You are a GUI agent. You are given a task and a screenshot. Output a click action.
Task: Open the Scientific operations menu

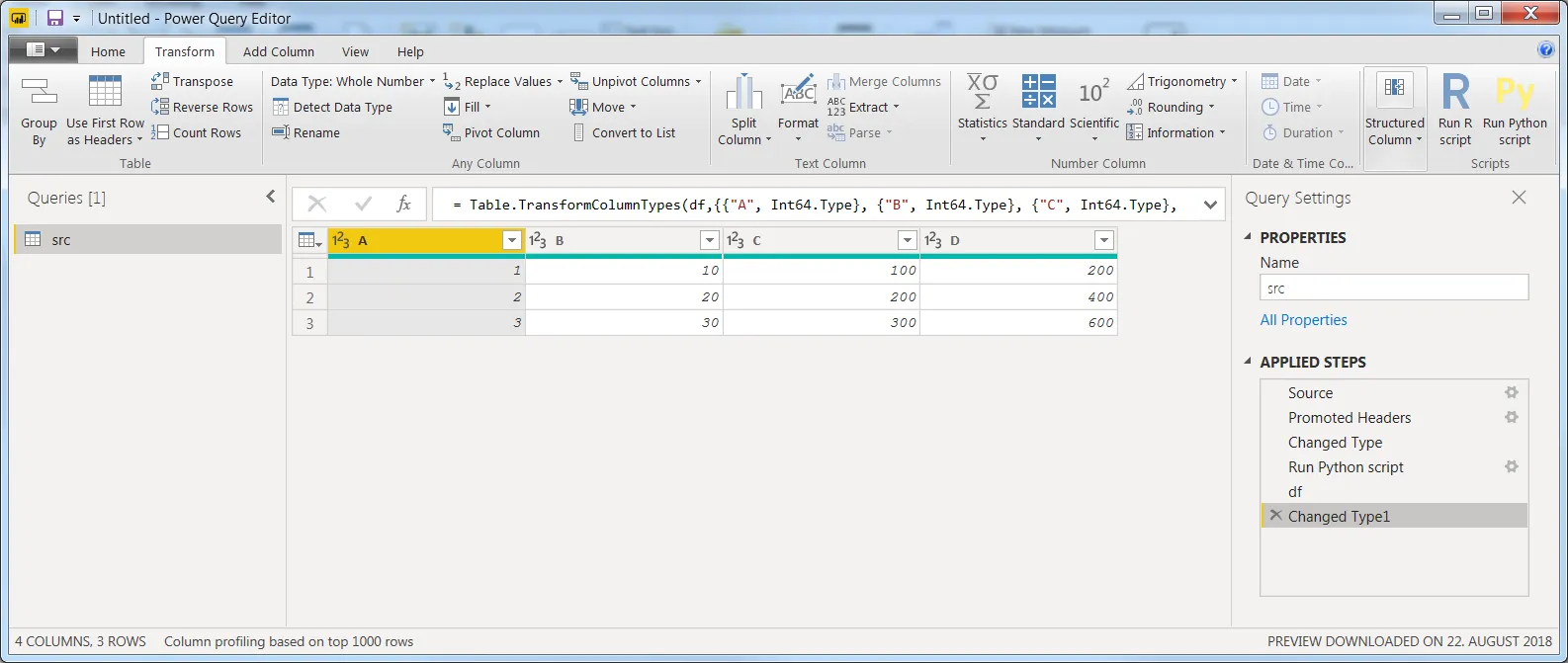(x=1094, y=111)
